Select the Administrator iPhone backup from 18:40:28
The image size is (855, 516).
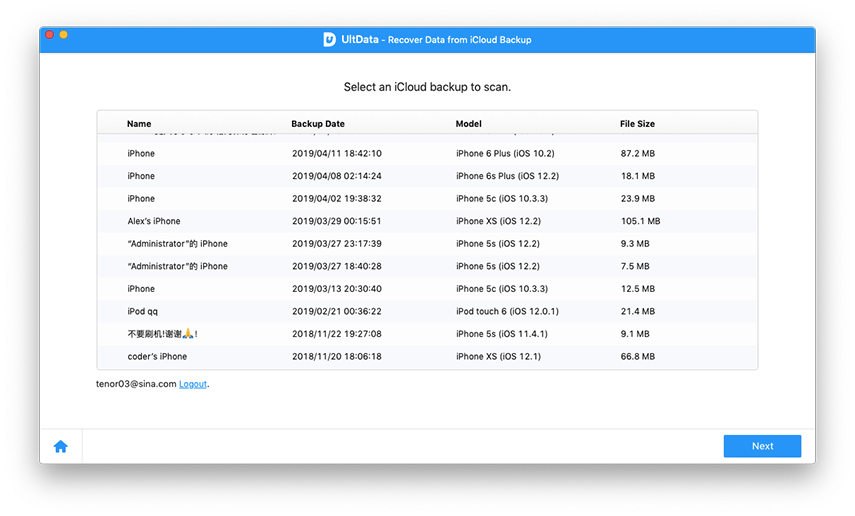click(x=427, y=266)
